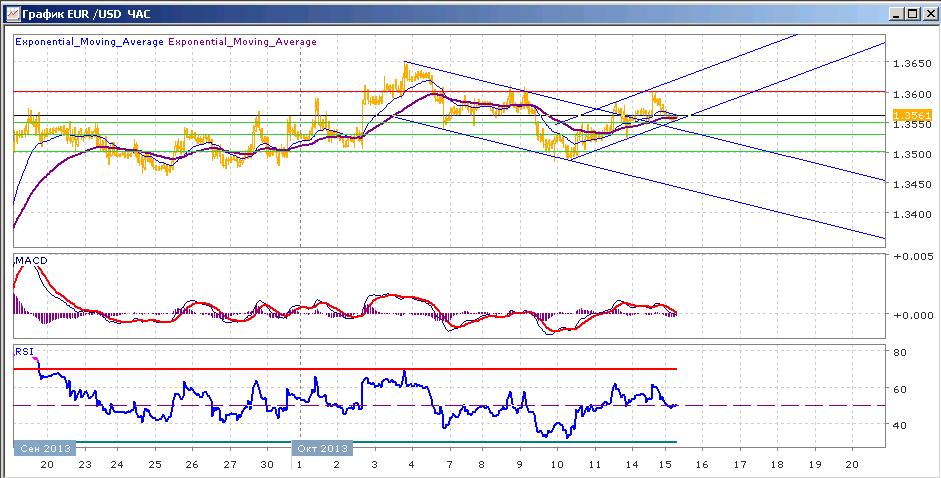Click the date label 26 on time axis
The width and height of the screenshot is (941, 478).
191,465
